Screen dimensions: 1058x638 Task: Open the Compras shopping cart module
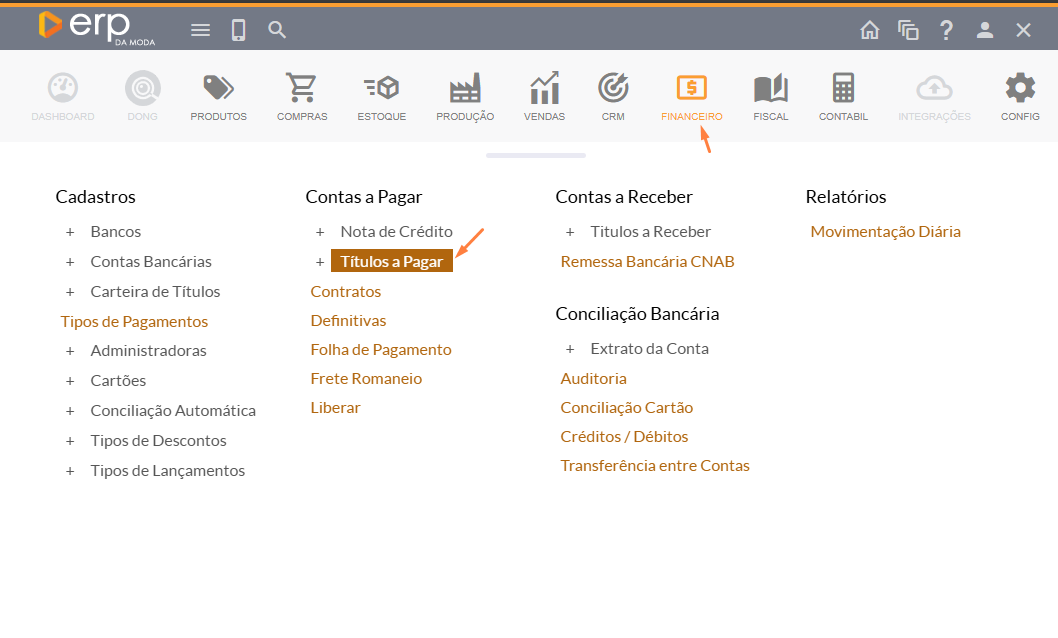point(301,90)
